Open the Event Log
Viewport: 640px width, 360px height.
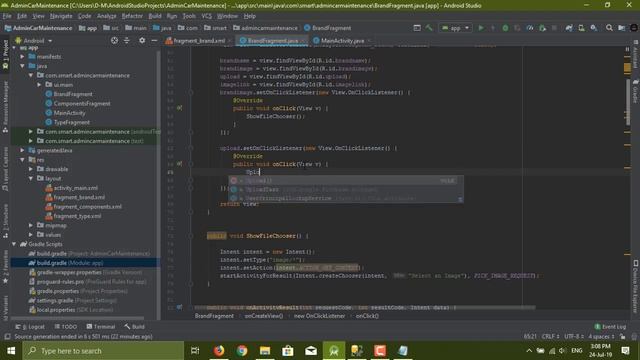tap(611, 327)
